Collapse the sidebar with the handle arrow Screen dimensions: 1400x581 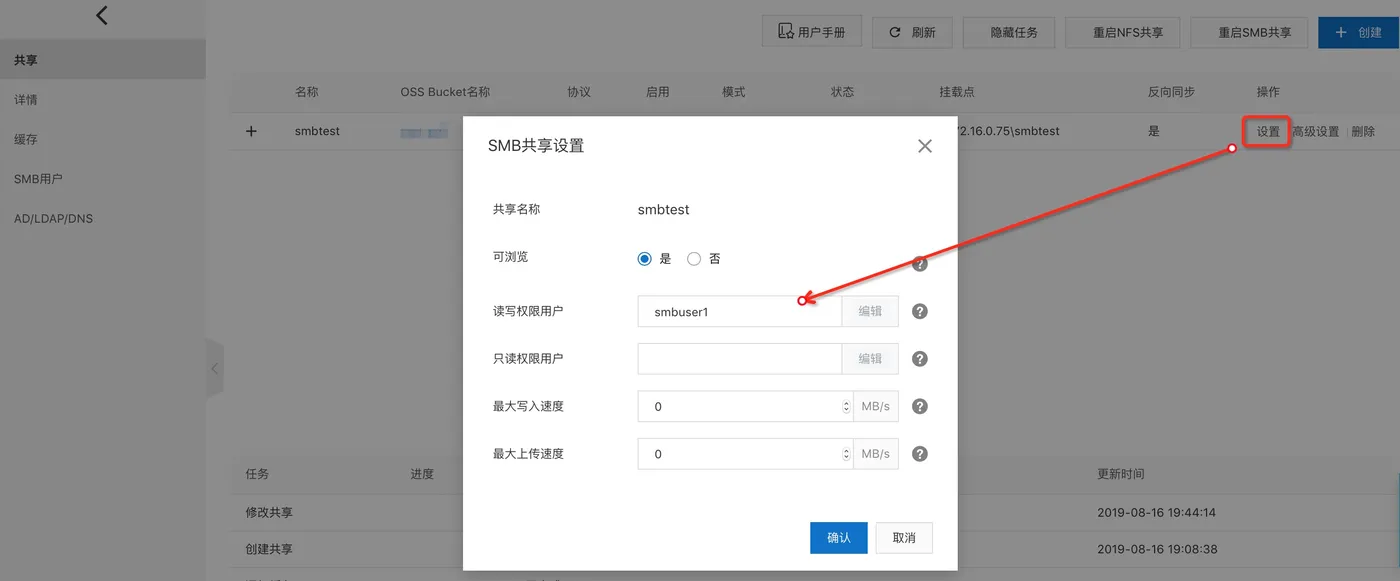click(214, 367)
